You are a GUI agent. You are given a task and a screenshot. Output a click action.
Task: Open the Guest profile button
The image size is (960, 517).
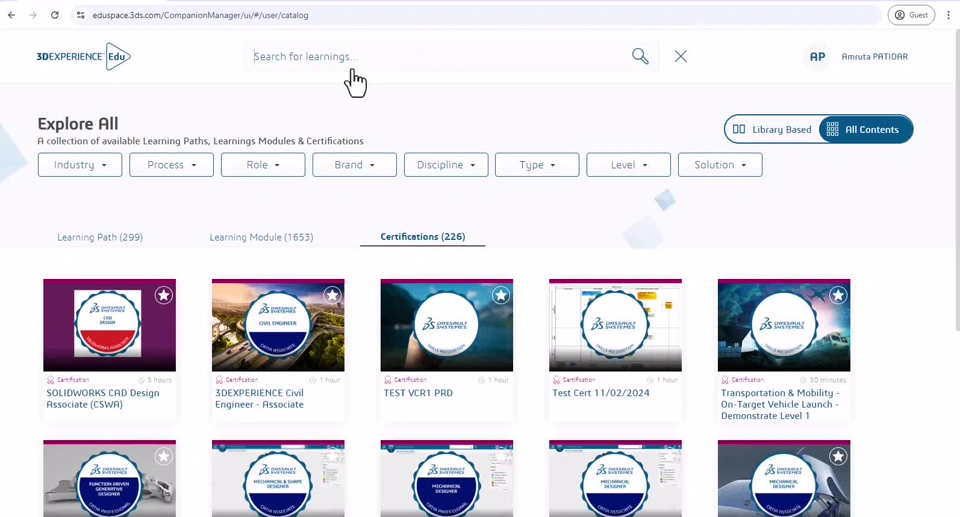[911, 15]
